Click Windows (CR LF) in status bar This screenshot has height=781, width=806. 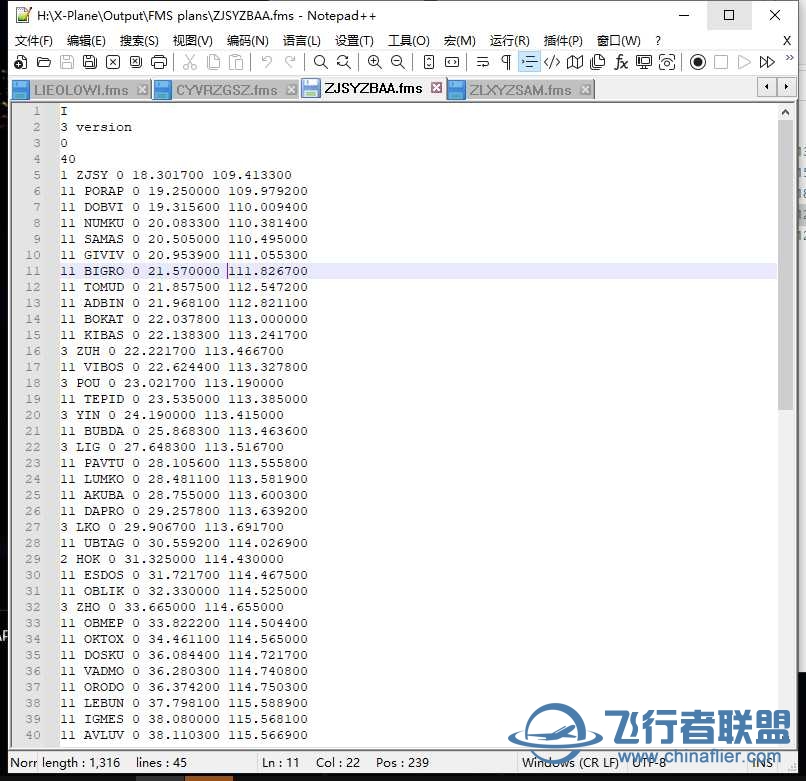[x=570, y=762]
